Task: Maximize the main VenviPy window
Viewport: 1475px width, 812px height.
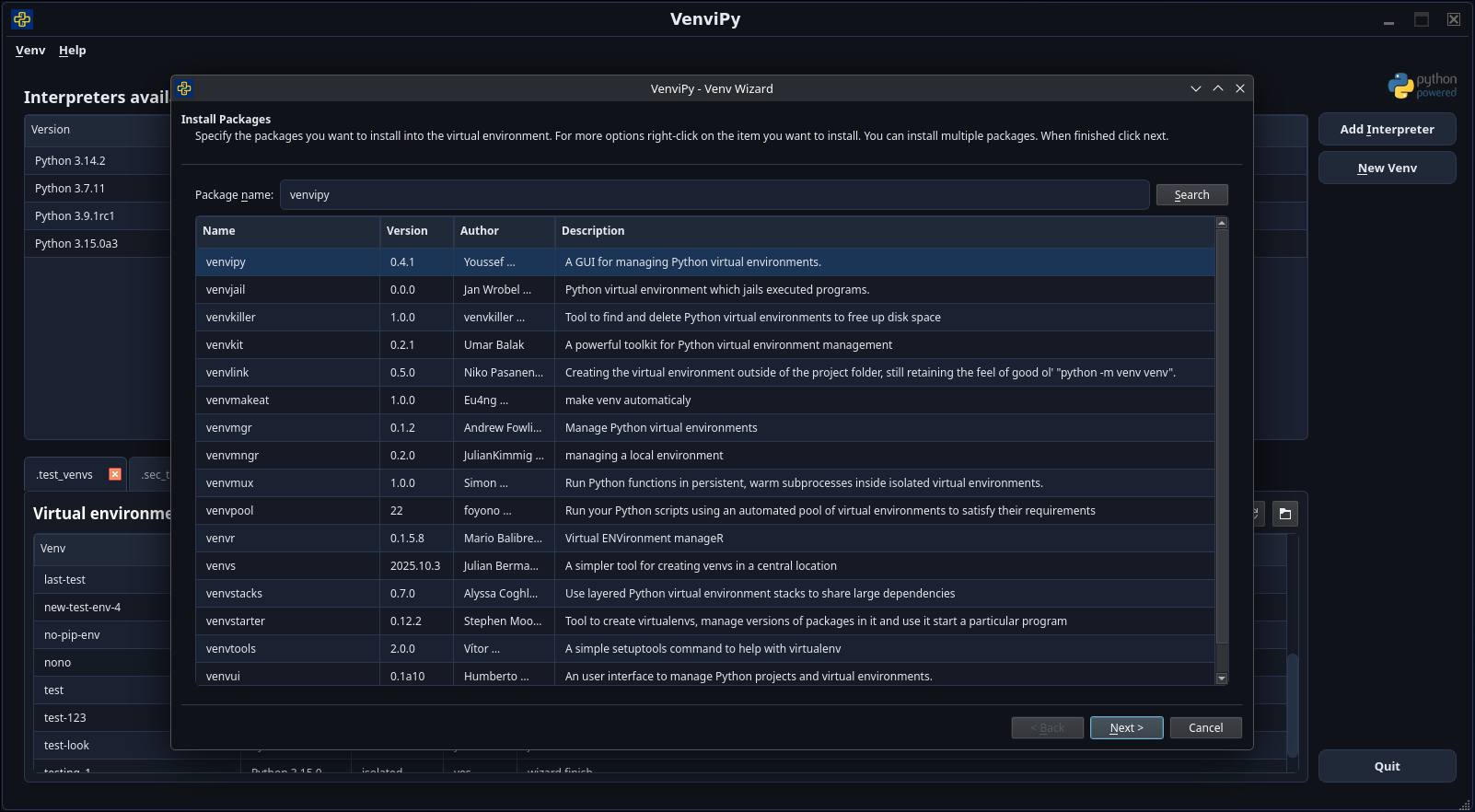Action: [x=1422, y=19]
